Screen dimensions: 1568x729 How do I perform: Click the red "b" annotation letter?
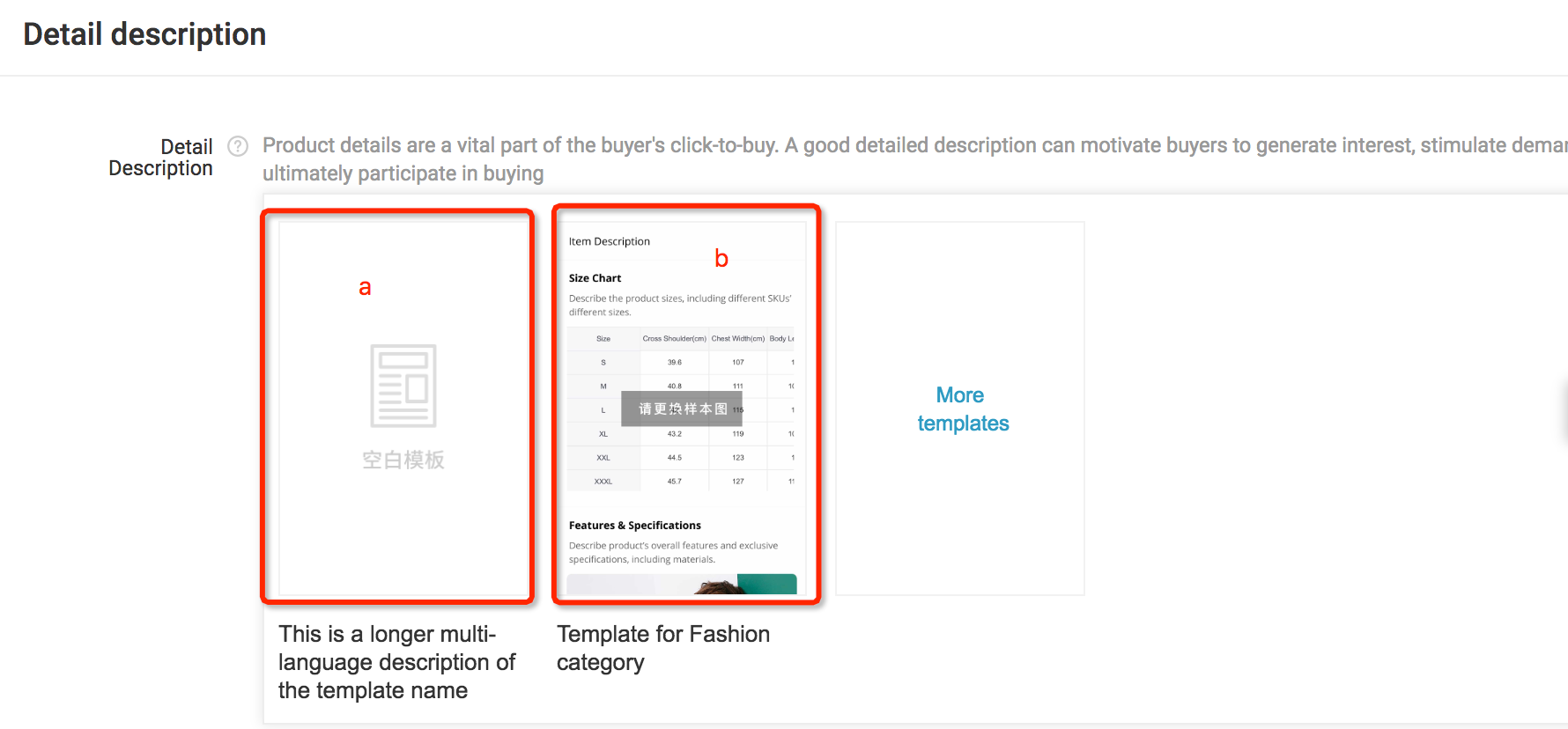click(721, 259)
